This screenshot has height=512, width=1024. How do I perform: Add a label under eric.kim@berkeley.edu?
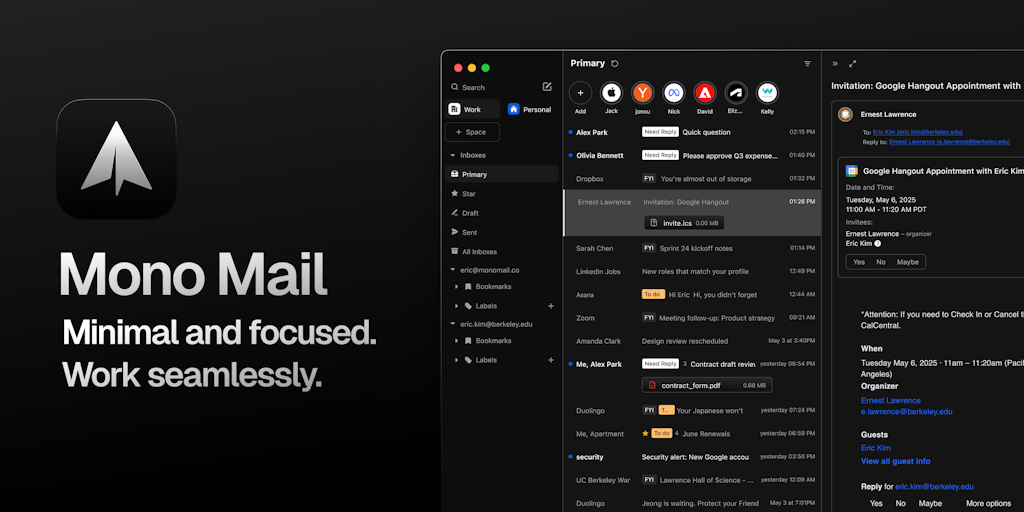(551, 360)
